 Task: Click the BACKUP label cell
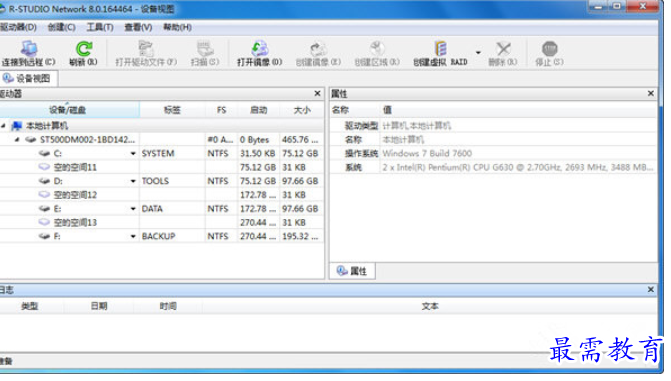tap(159, 236)
